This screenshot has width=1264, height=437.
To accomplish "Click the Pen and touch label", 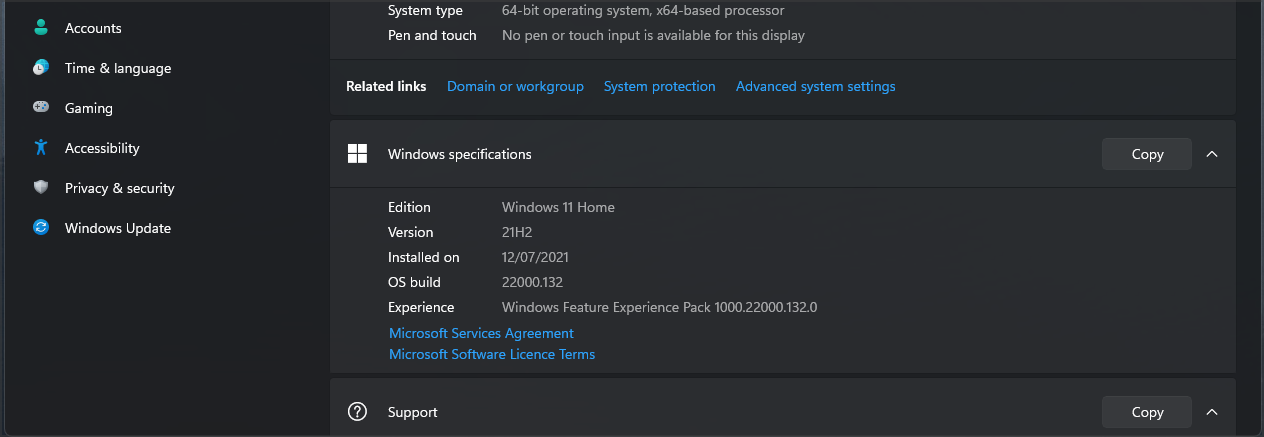I will click(x=432, y=35).
